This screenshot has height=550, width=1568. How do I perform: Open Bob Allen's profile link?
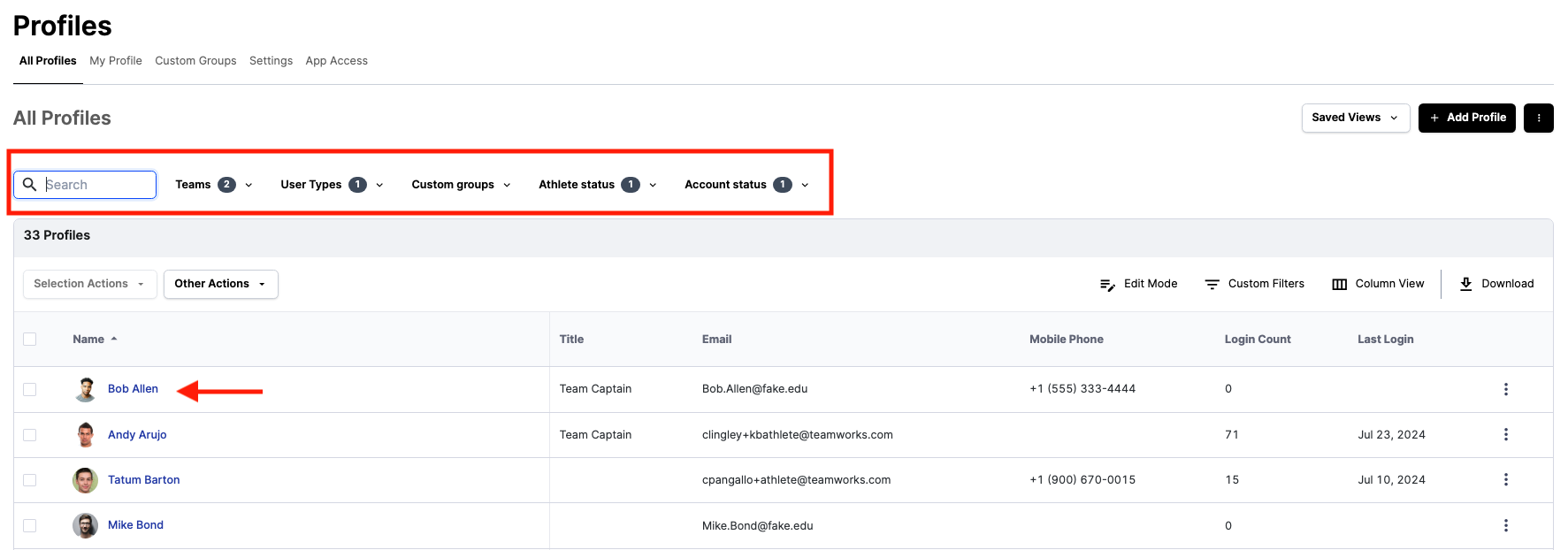tap(133, 389)
